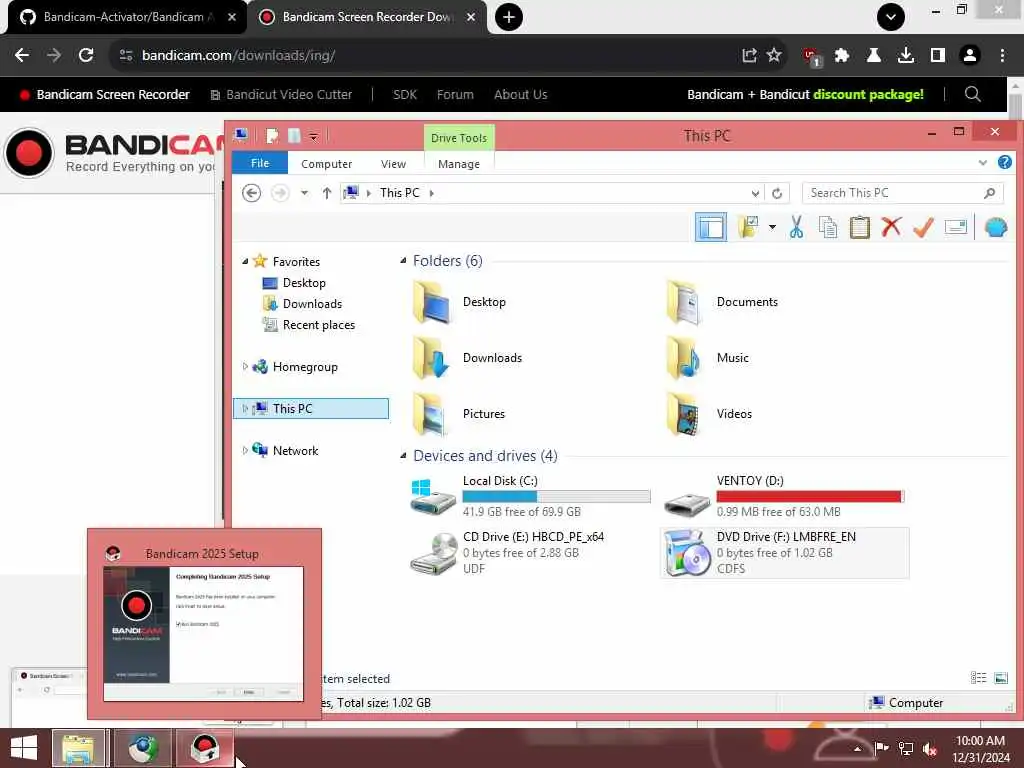Open recent locations dropdown arrow
The image size is (1024, 768).
[304, 193]
